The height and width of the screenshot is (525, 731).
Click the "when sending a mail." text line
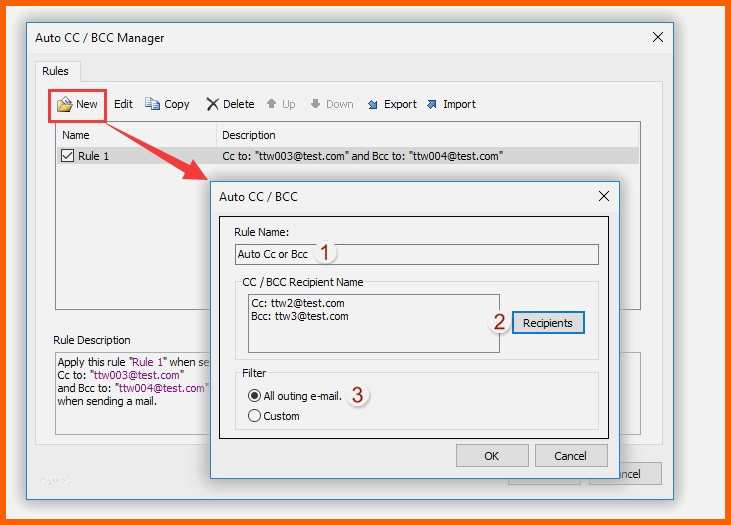click(107, 401)
